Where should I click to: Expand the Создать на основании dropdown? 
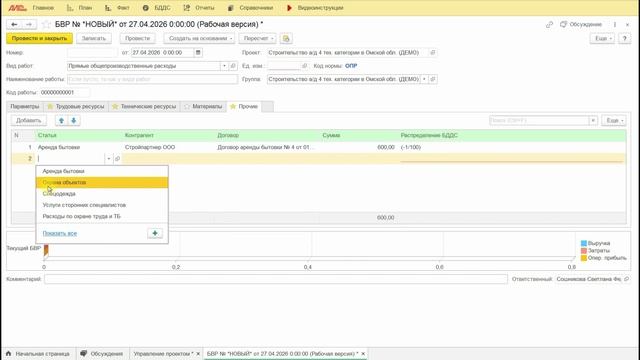pyautogui.click(x=199, y=38)
